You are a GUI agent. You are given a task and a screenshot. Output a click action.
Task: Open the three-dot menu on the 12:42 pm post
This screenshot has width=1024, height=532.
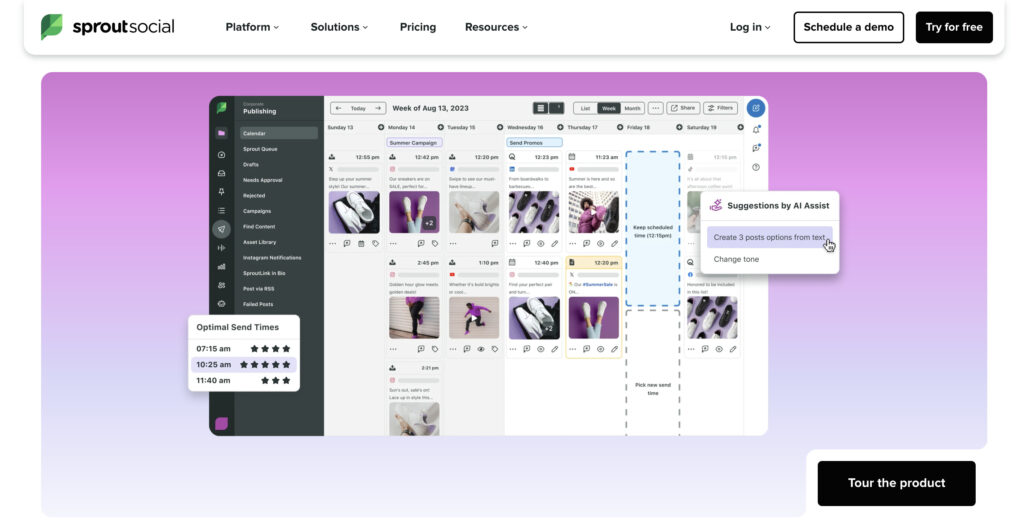tap(393, 243)
